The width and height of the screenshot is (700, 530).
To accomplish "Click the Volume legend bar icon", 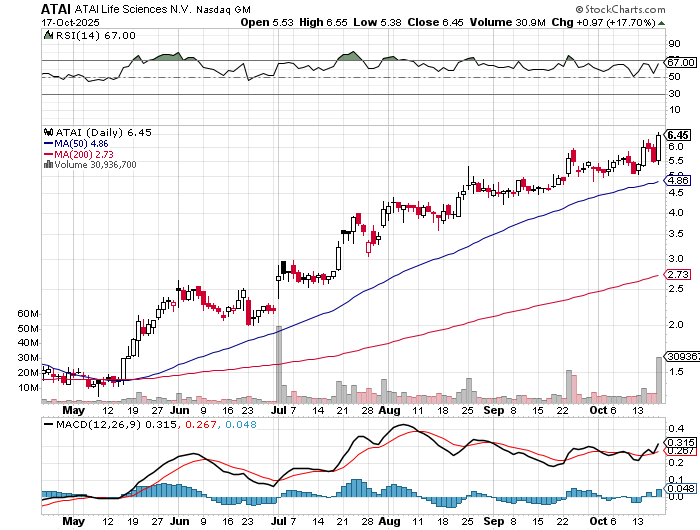I will (48, 164).
